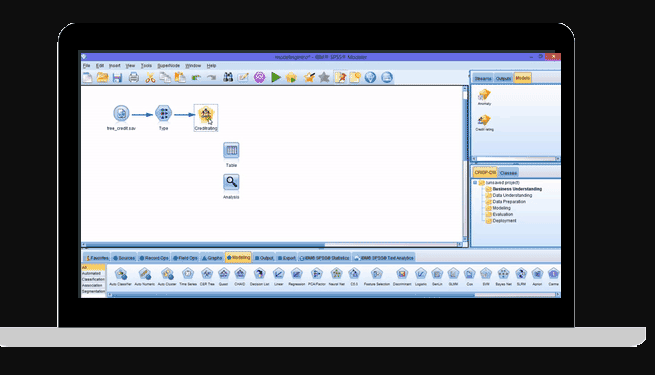Open the Edit menu
This screenshot has height=375, width=655.
[100, 66]
